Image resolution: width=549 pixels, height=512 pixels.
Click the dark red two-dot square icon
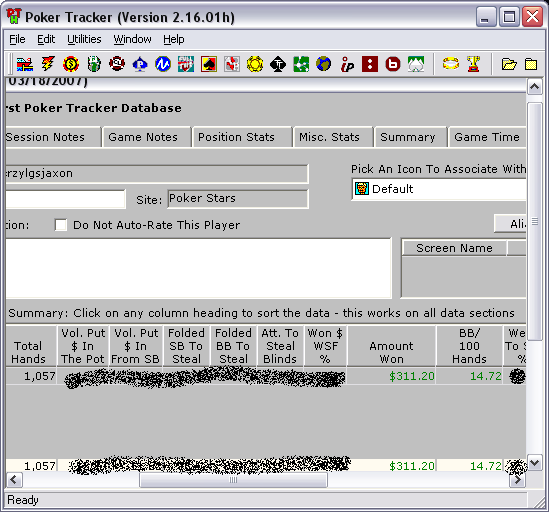pos(370,64)
